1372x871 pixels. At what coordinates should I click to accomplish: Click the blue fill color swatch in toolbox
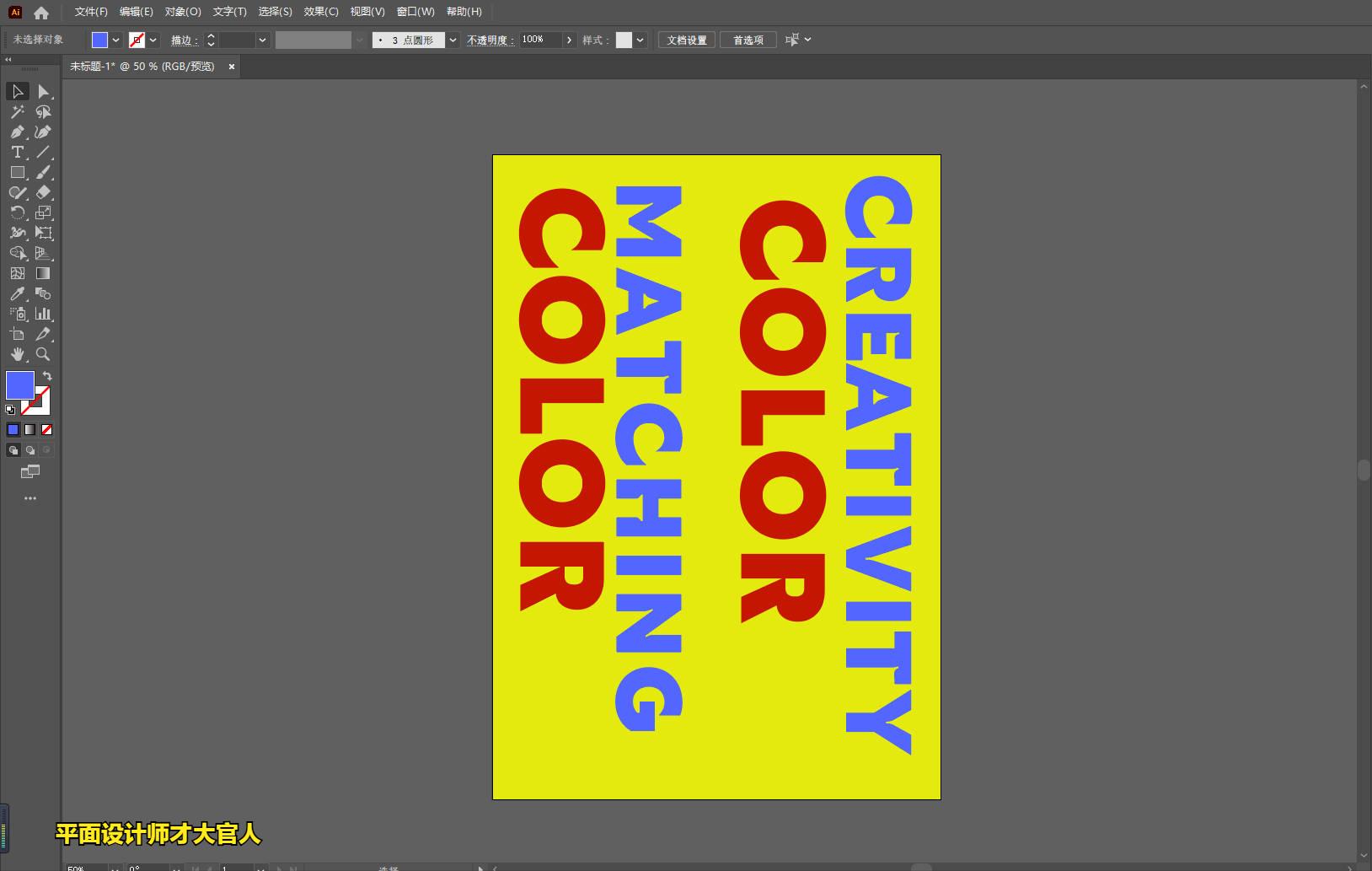click(x=19, y=385)
